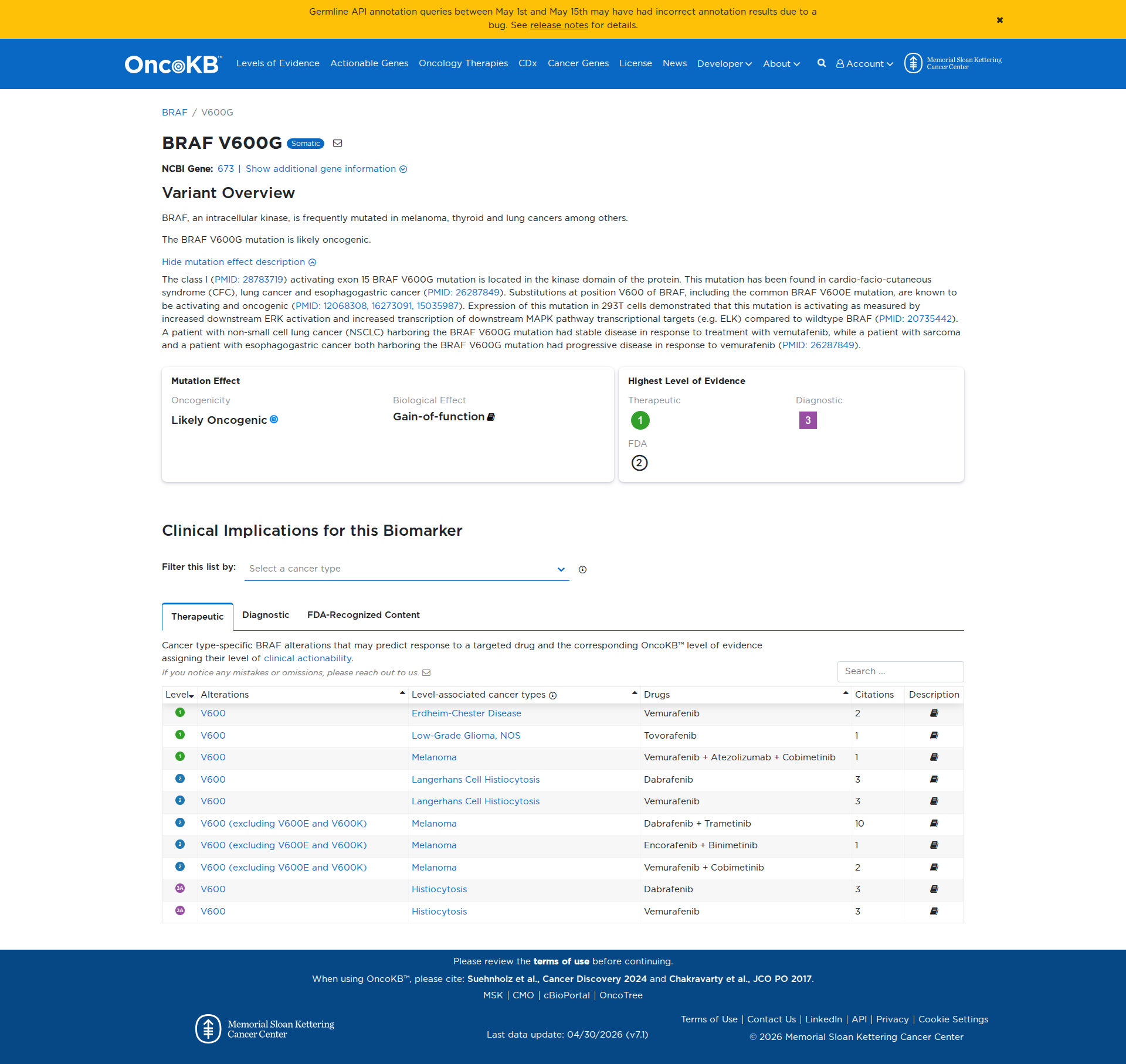
Task: Click the footer Memorial Sloan Kettering logo
Action: pyautogui.click(x=264, y=1029)
